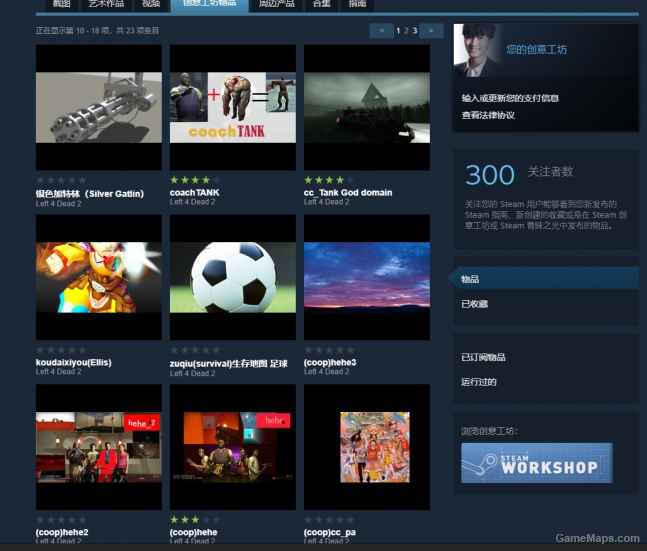The height and width of the screenshot is (551, 647).
Task: Open the coachTANK item thumbnail
Action: 233,107
